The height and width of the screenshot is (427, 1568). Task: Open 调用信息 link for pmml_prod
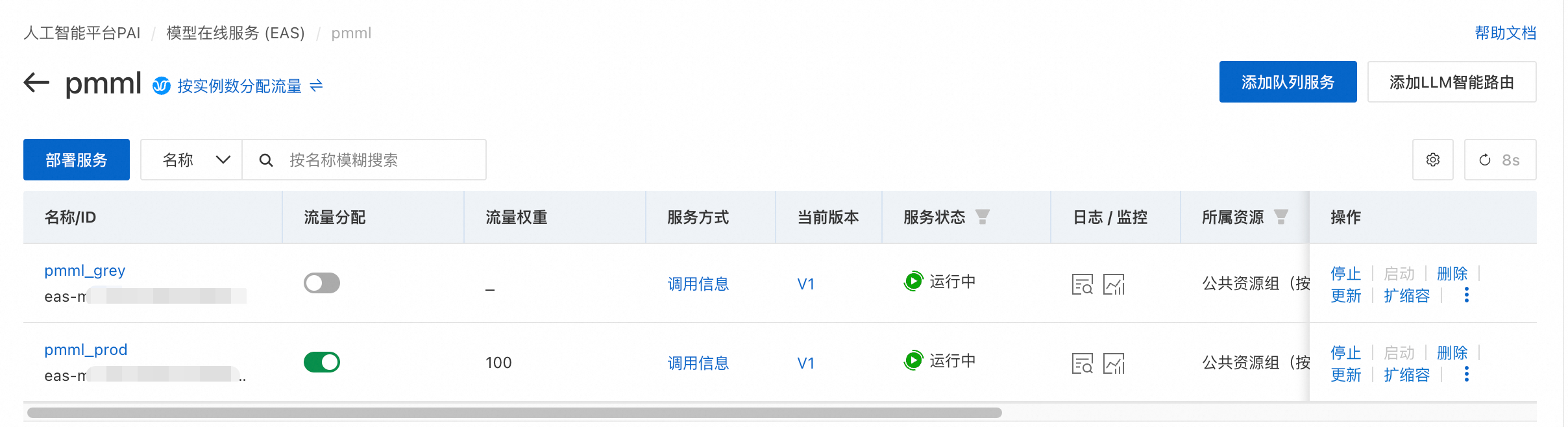[698, 363]
